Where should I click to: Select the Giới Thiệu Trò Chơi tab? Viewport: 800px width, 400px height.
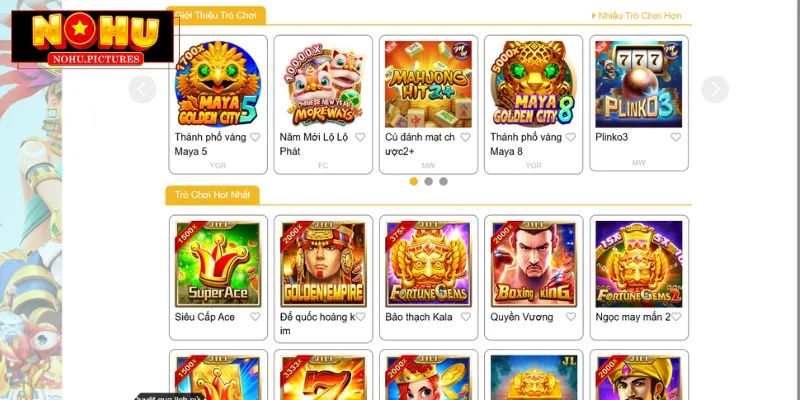click(216, 15)
